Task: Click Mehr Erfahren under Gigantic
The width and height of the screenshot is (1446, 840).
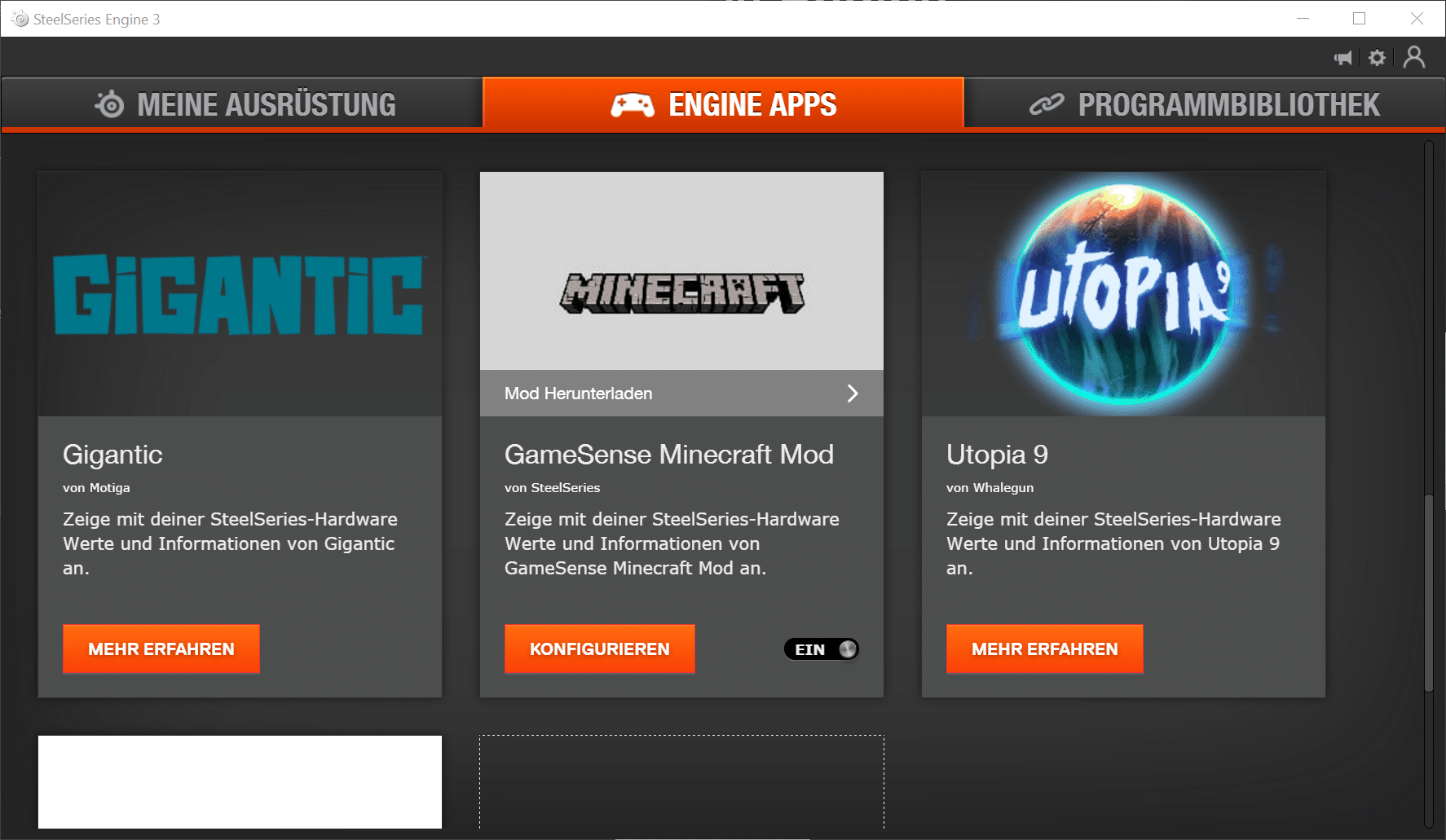Action: click(x=161, y=649)
